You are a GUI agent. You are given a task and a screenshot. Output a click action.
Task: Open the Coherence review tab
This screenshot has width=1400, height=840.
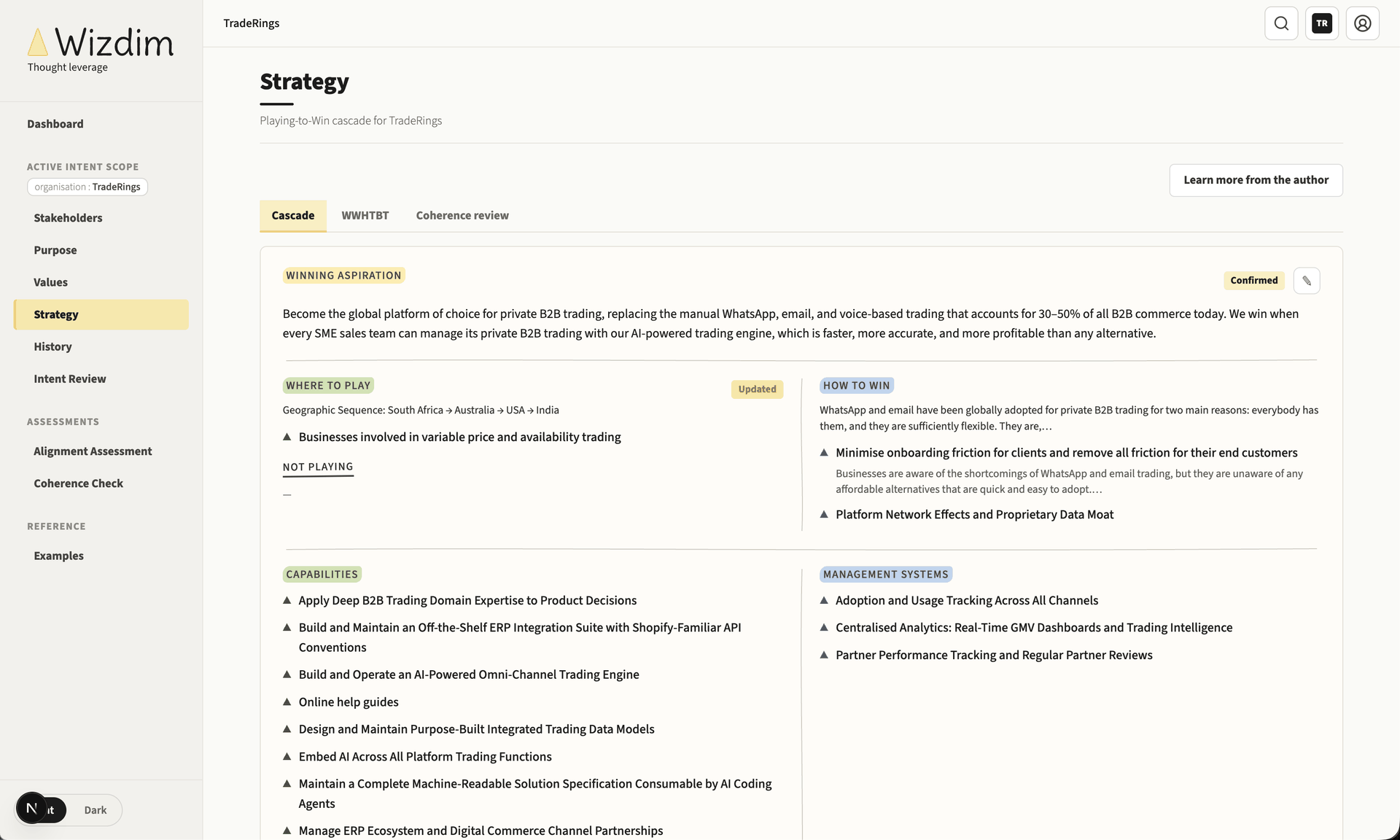coord(462,216)
